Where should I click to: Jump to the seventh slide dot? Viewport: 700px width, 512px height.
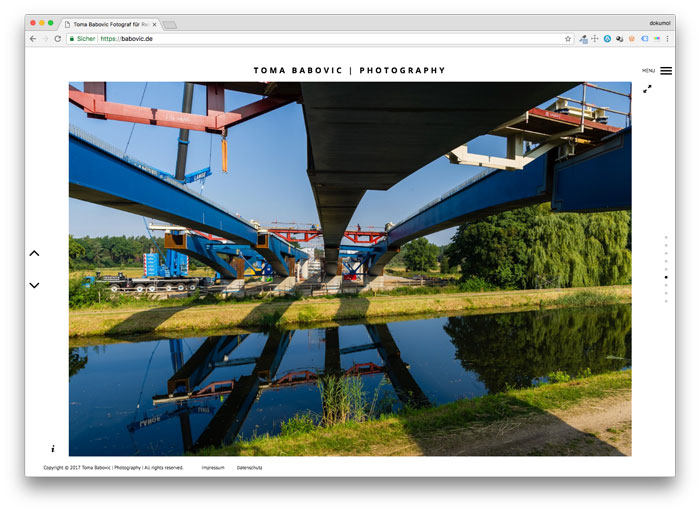tap(666, 286)
